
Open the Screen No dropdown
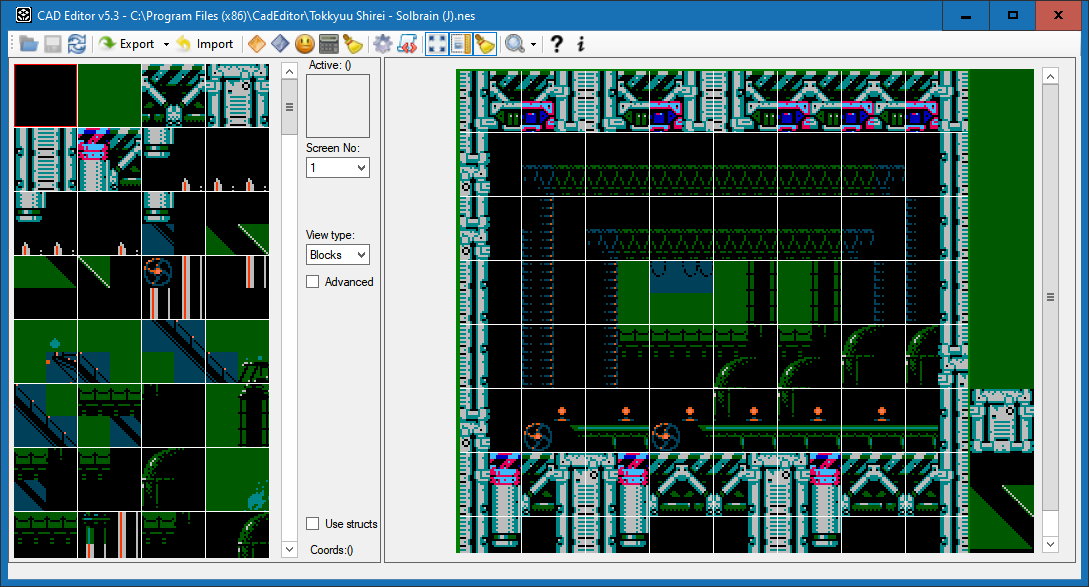point(338,167)
